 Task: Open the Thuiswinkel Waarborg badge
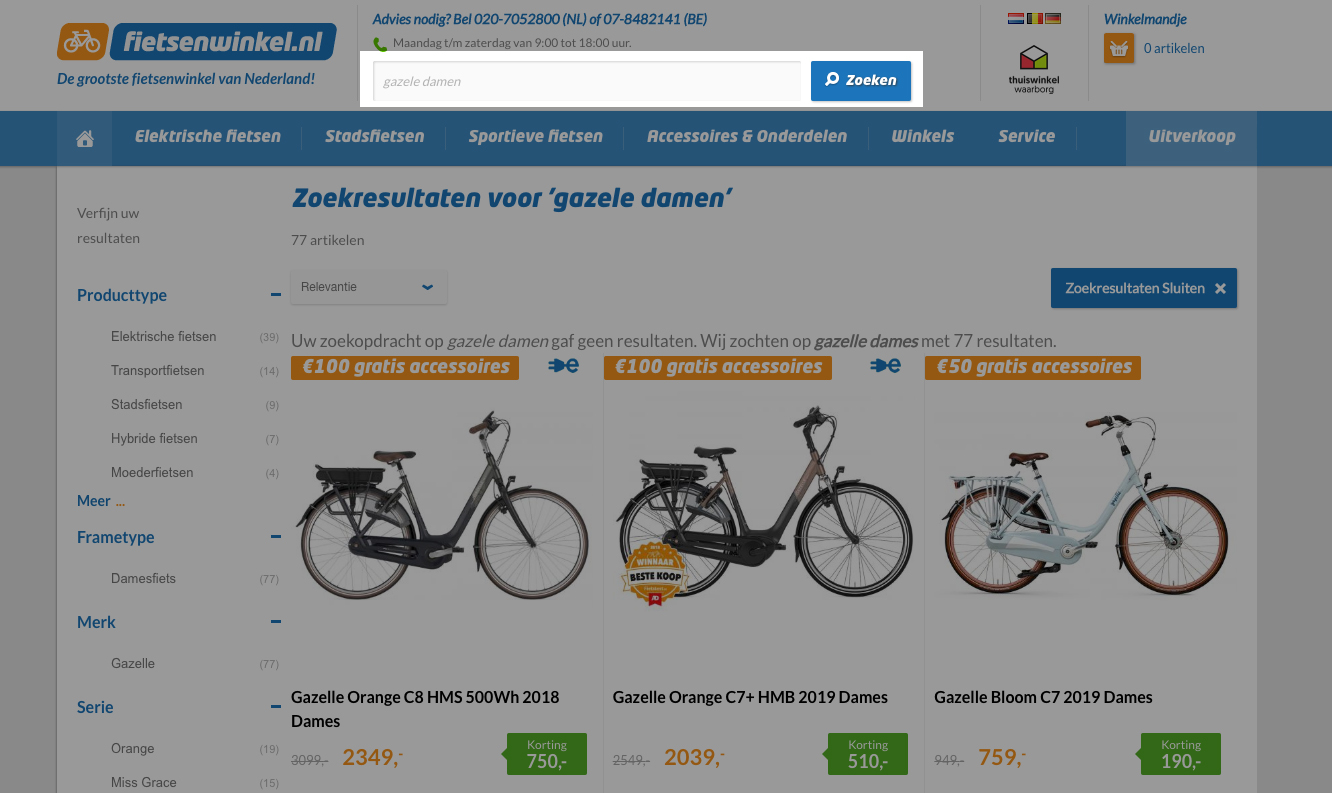pos(1034,69)
